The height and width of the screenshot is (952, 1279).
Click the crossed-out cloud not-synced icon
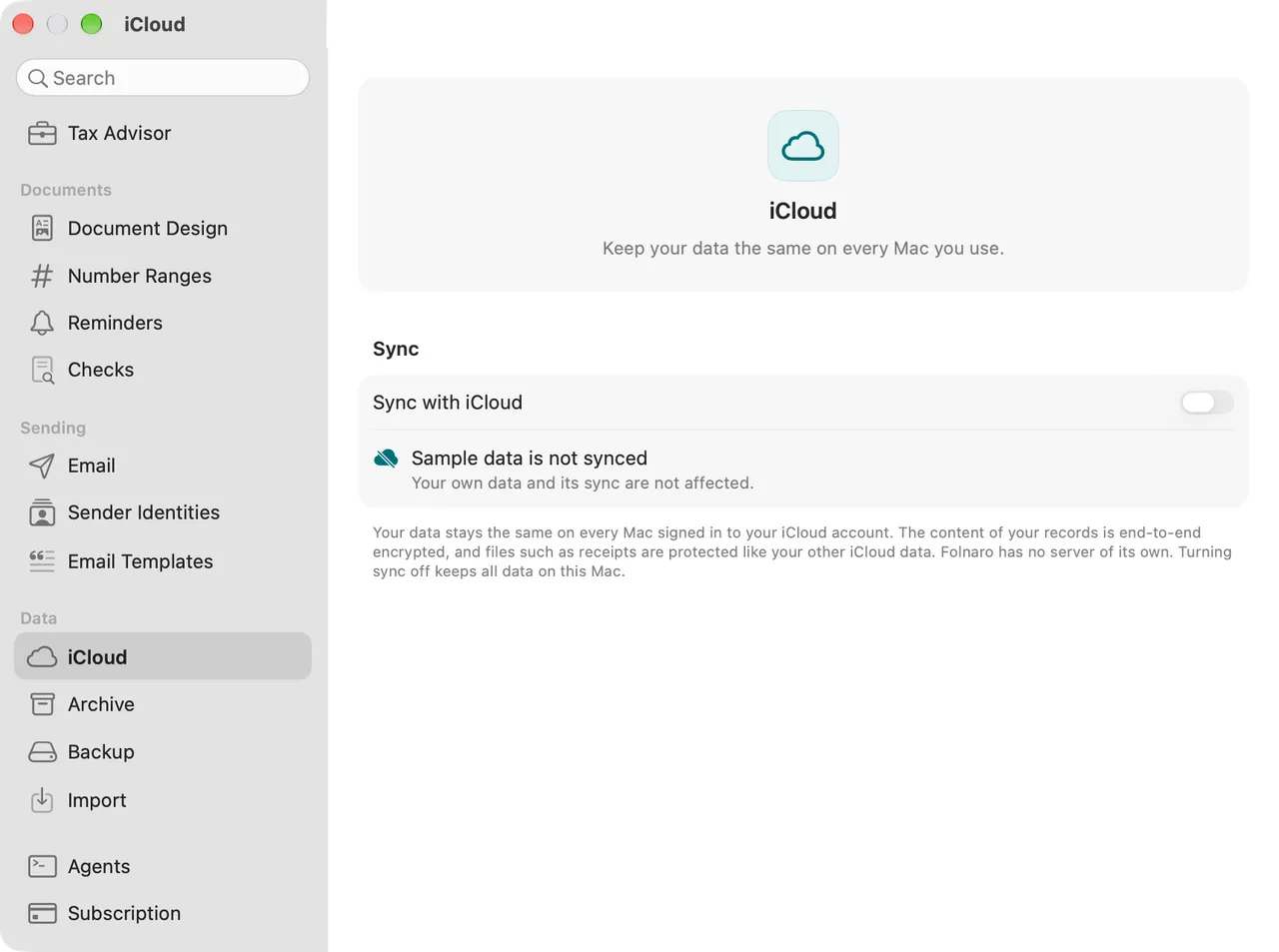tap(386, 459)
